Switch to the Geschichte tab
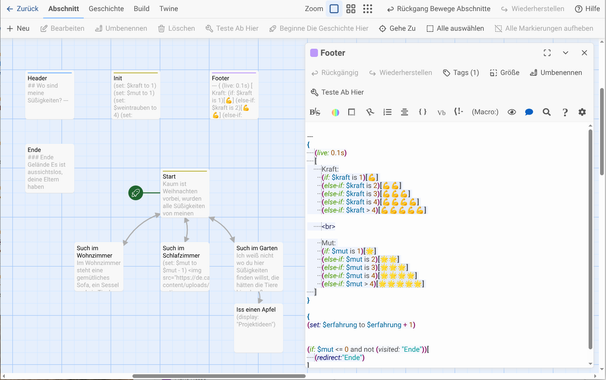 (x=106, y=9)
